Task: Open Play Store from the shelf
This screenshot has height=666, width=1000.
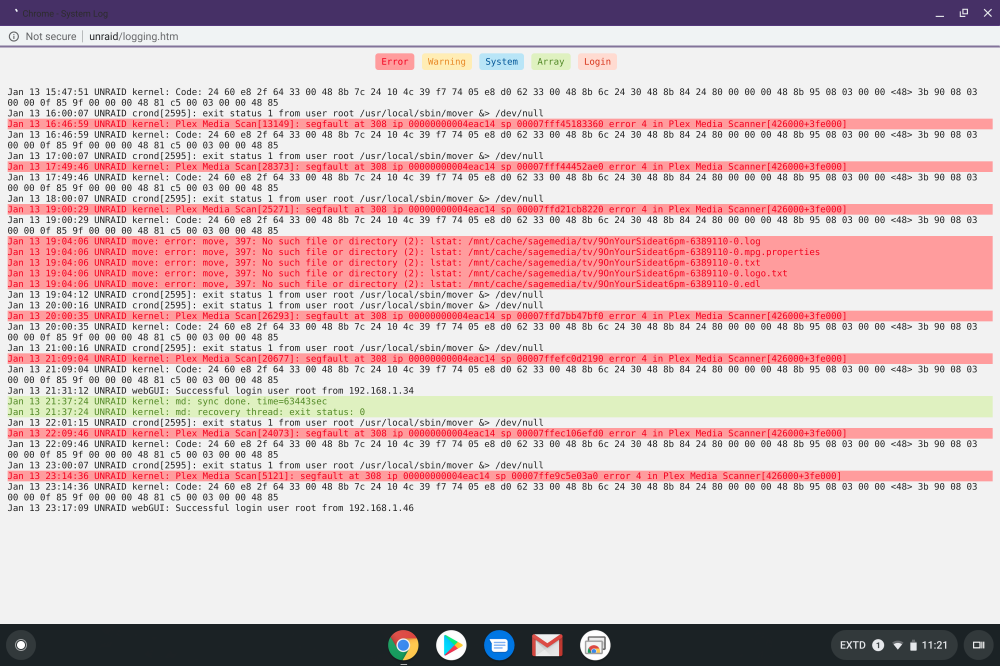Action: click(x=451, y=645)
